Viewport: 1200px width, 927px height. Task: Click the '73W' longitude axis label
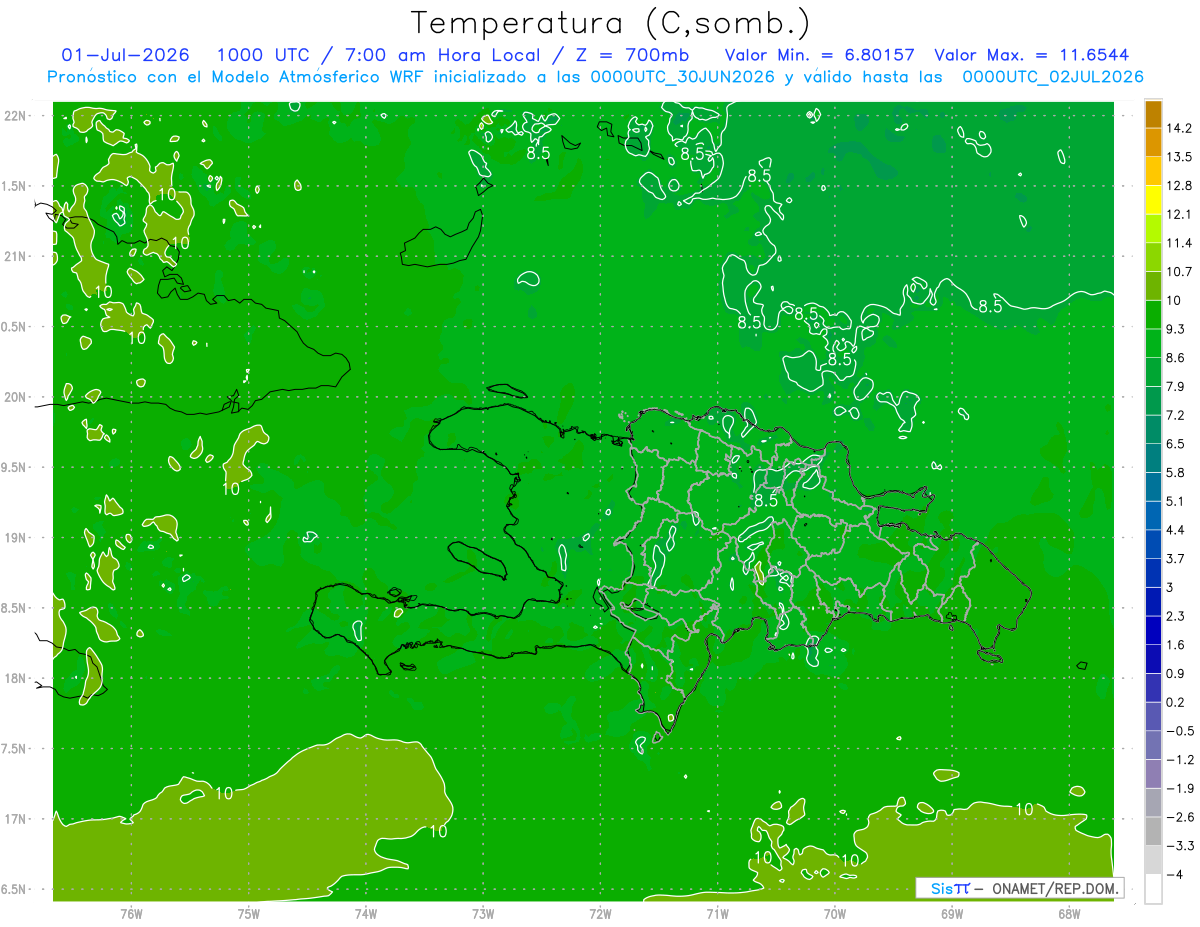click(483, 913)
